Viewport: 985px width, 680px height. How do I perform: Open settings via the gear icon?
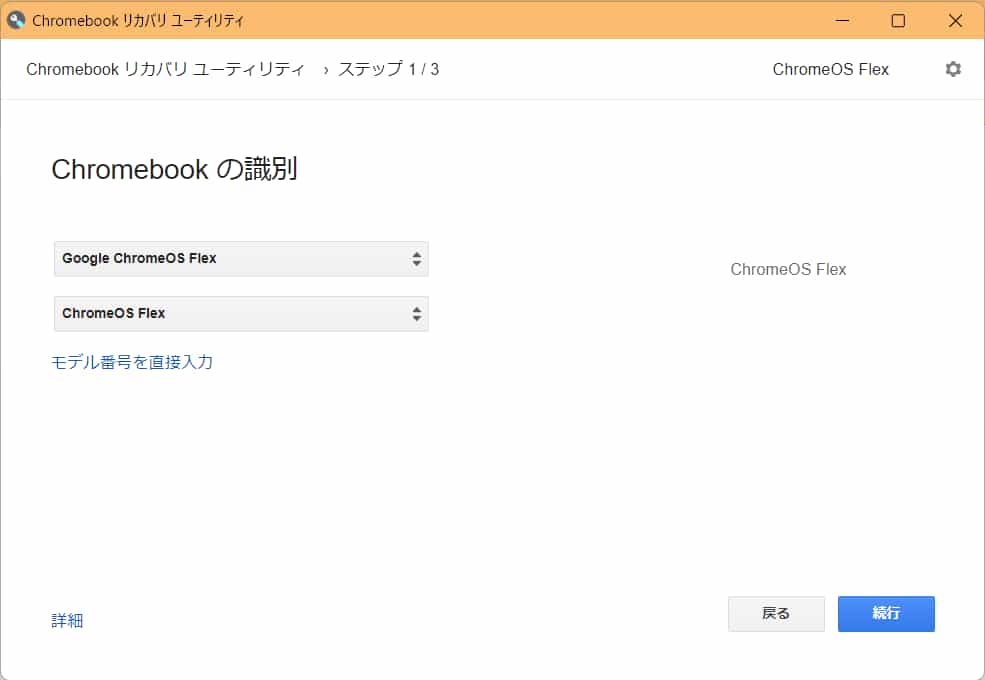point(953,69)
